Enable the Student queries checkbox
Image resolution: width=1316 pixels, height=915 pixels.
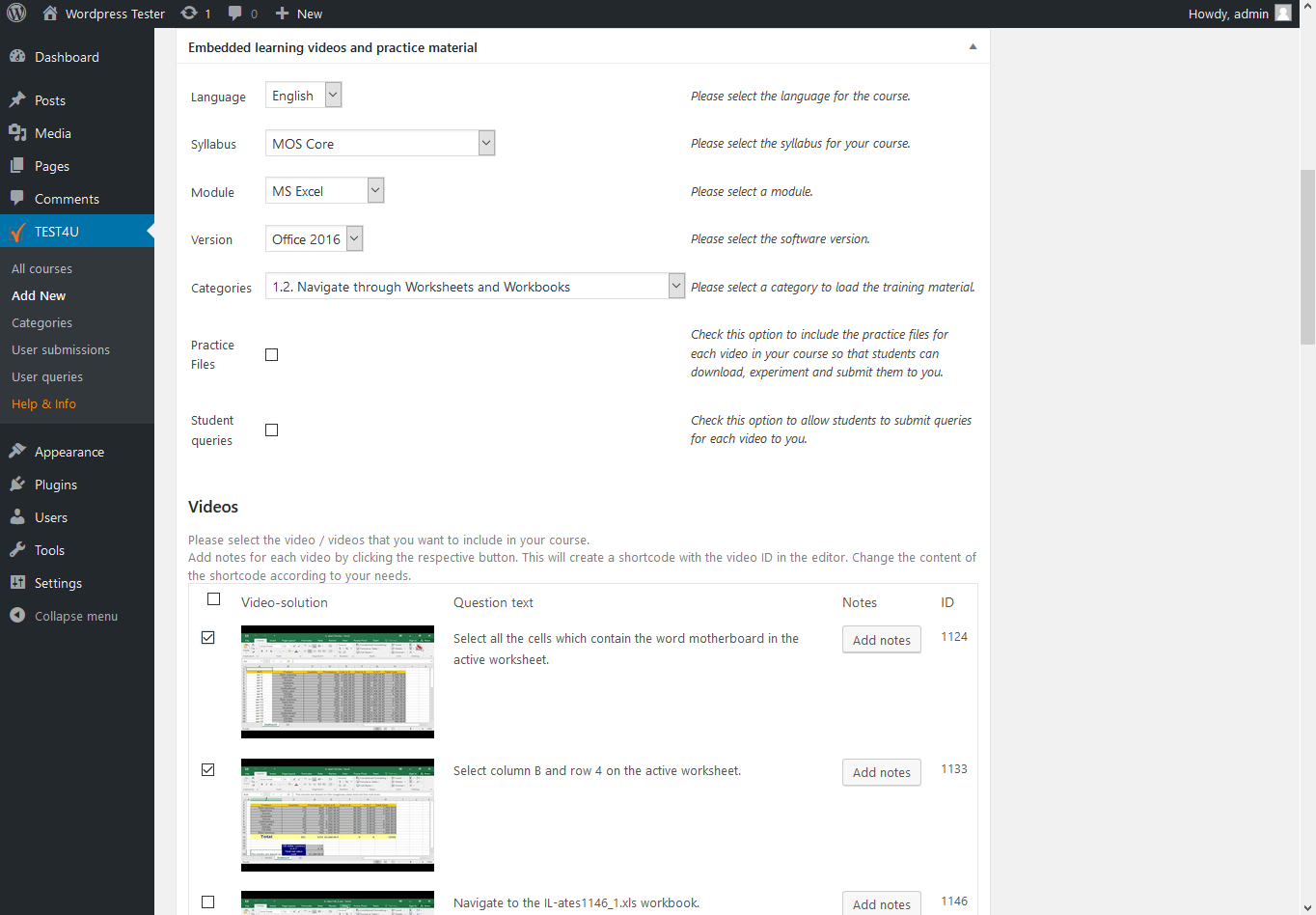[x=271, y=430]
